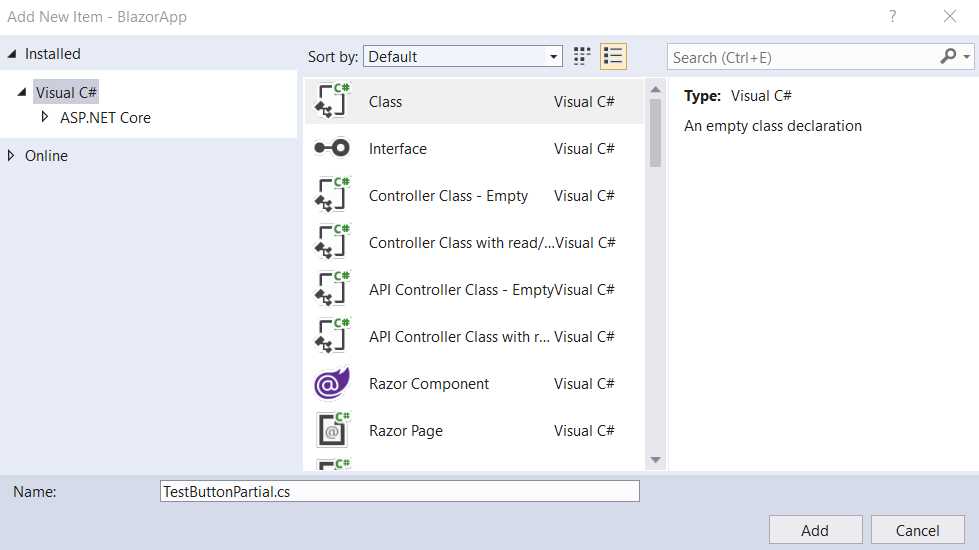Select the Class template icon
The image size is (979, 550).
point(332,101)
